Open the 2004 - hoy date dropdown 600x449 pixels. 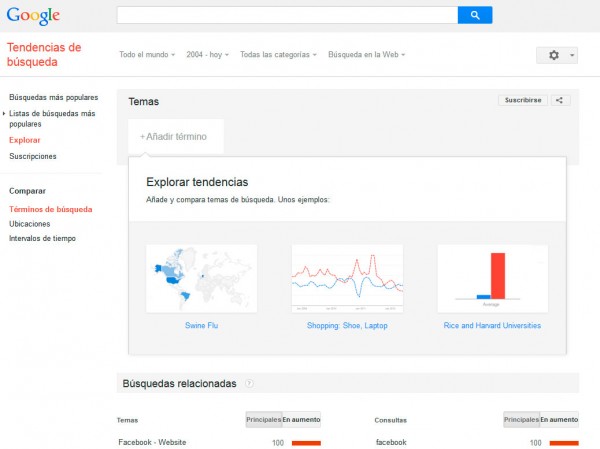point(209,55)
